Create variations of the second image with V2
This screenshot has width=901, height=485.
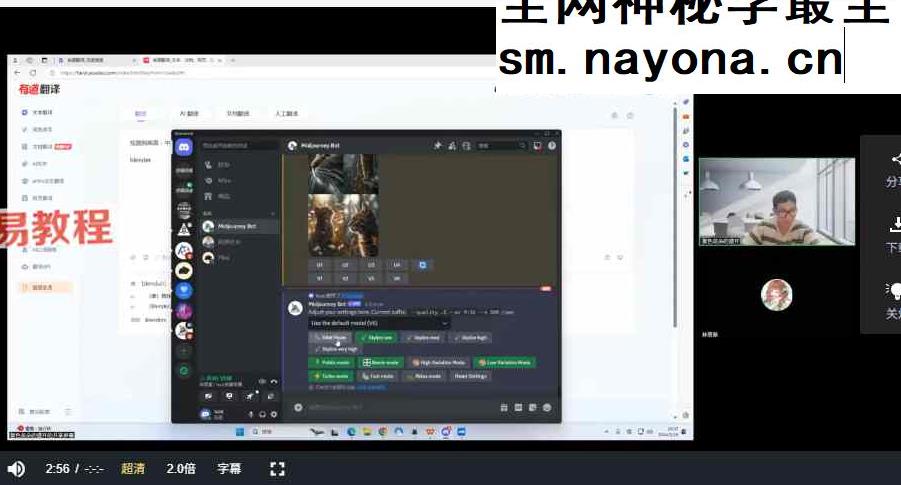(345, 278)
